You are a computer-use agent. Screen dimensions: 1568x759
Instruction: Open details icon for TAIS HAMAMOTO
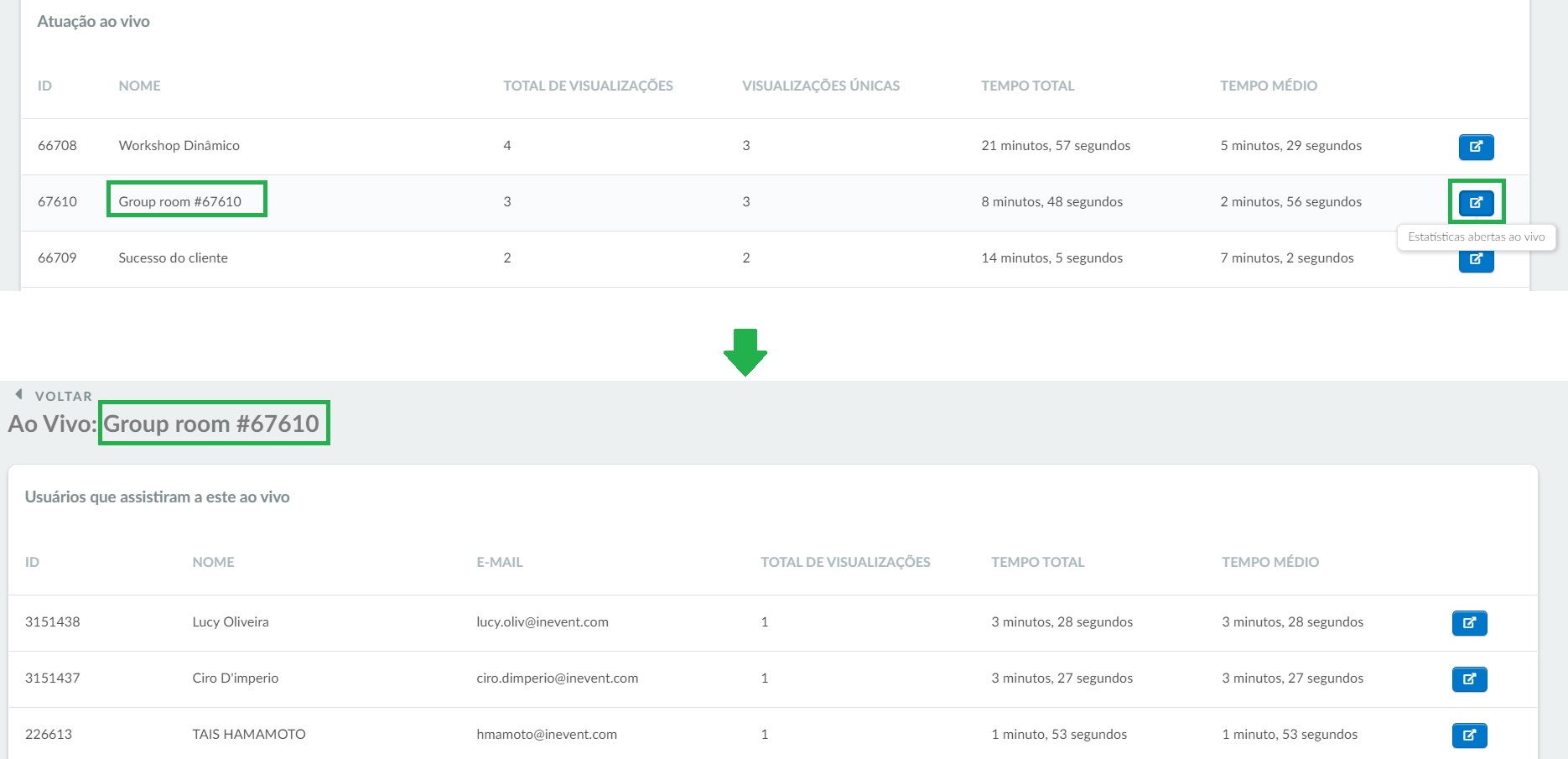(x=1469, y=736)
